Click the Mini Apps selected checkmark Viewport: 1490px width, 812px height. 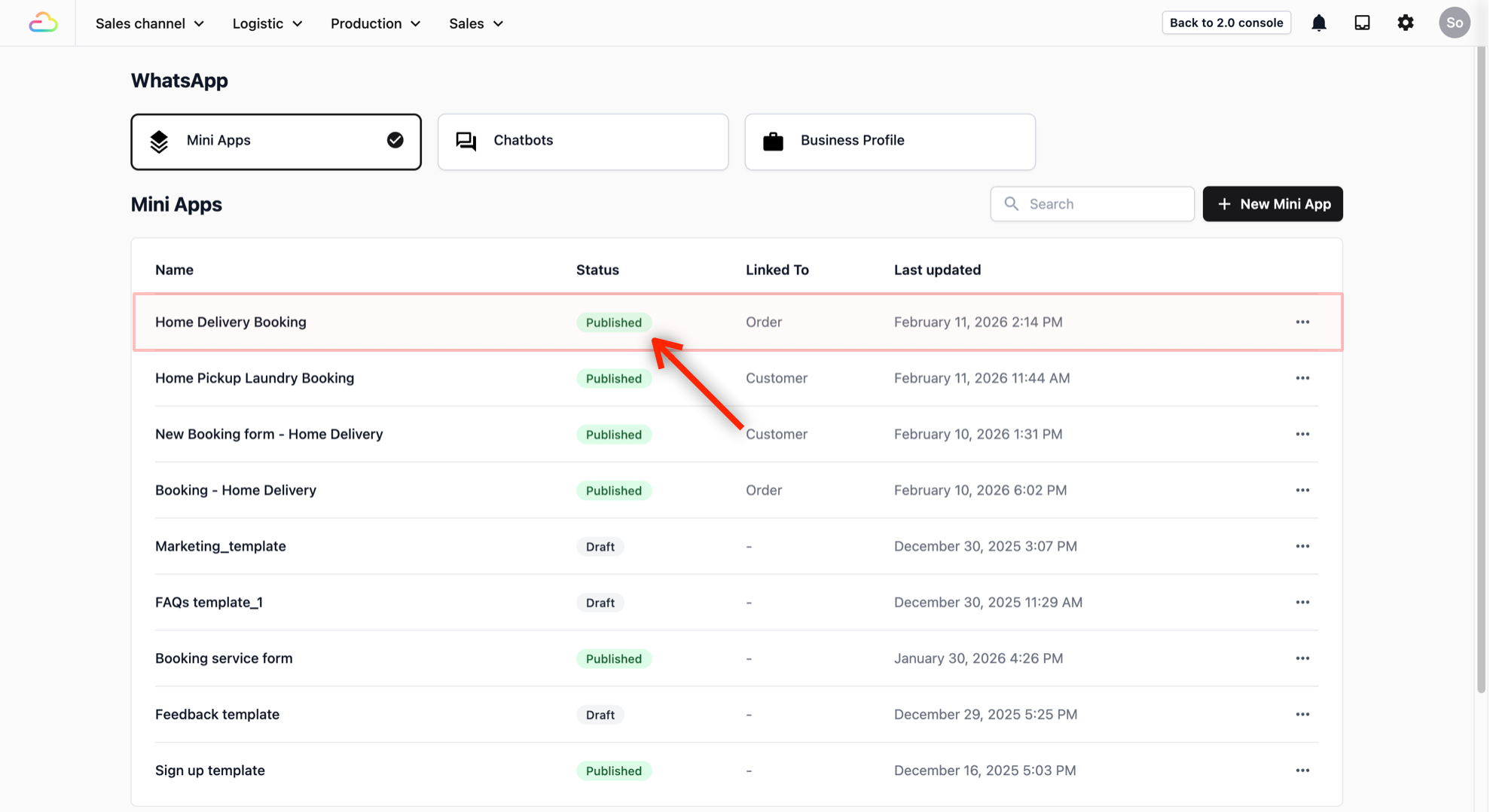(x=395, y=140)
